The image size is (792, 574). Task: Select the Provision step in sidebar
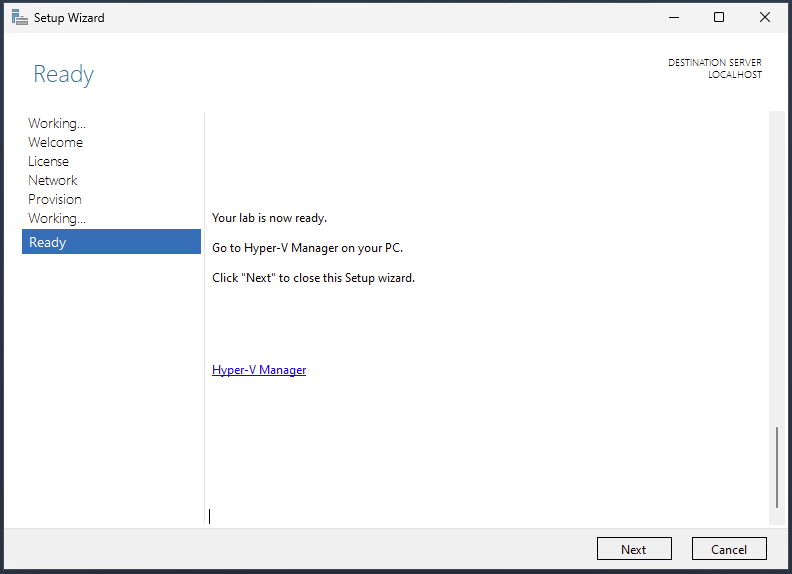click(x=55, y=200)
